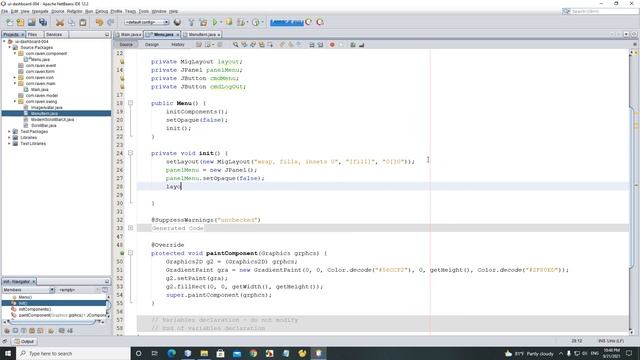Click the globe browser icon next to config
Screen dimensions: 640x360
tap(177, 22)
